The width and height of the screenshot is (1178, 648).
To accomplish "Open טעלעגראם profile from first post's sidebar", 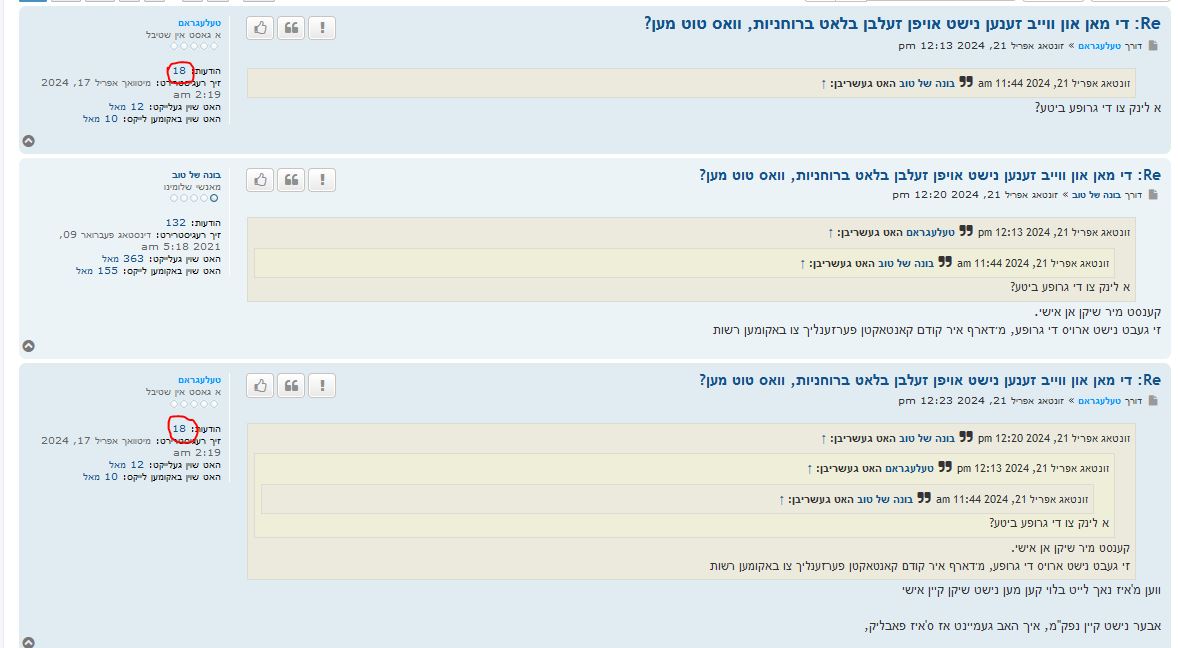I will pos(199,22).
